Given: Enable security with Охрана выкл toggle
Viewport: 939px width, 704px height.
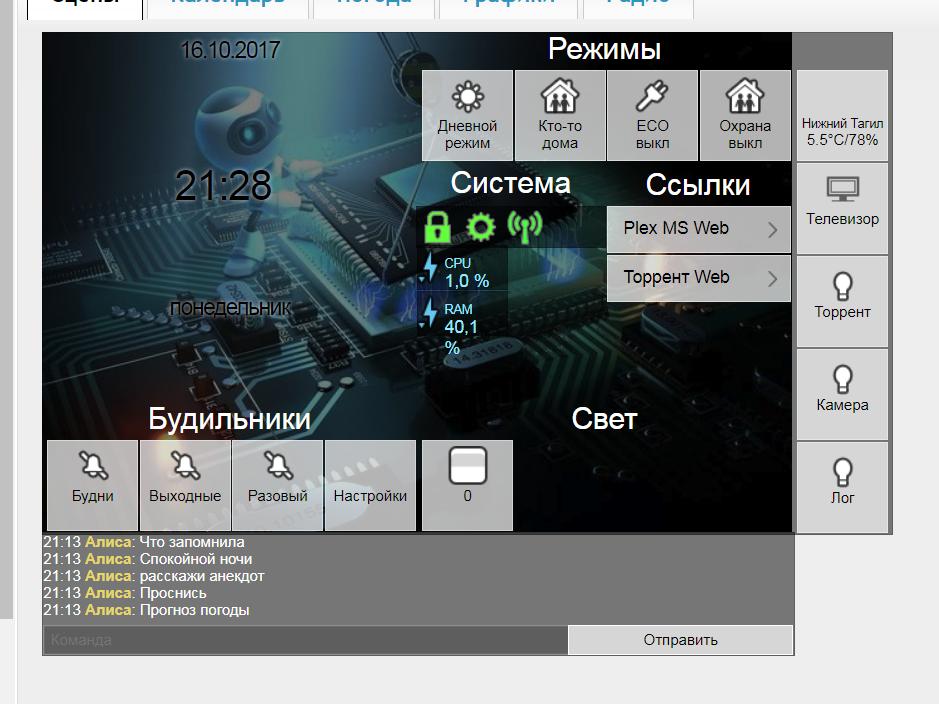Looking at the screenshot, I should 744,113.
